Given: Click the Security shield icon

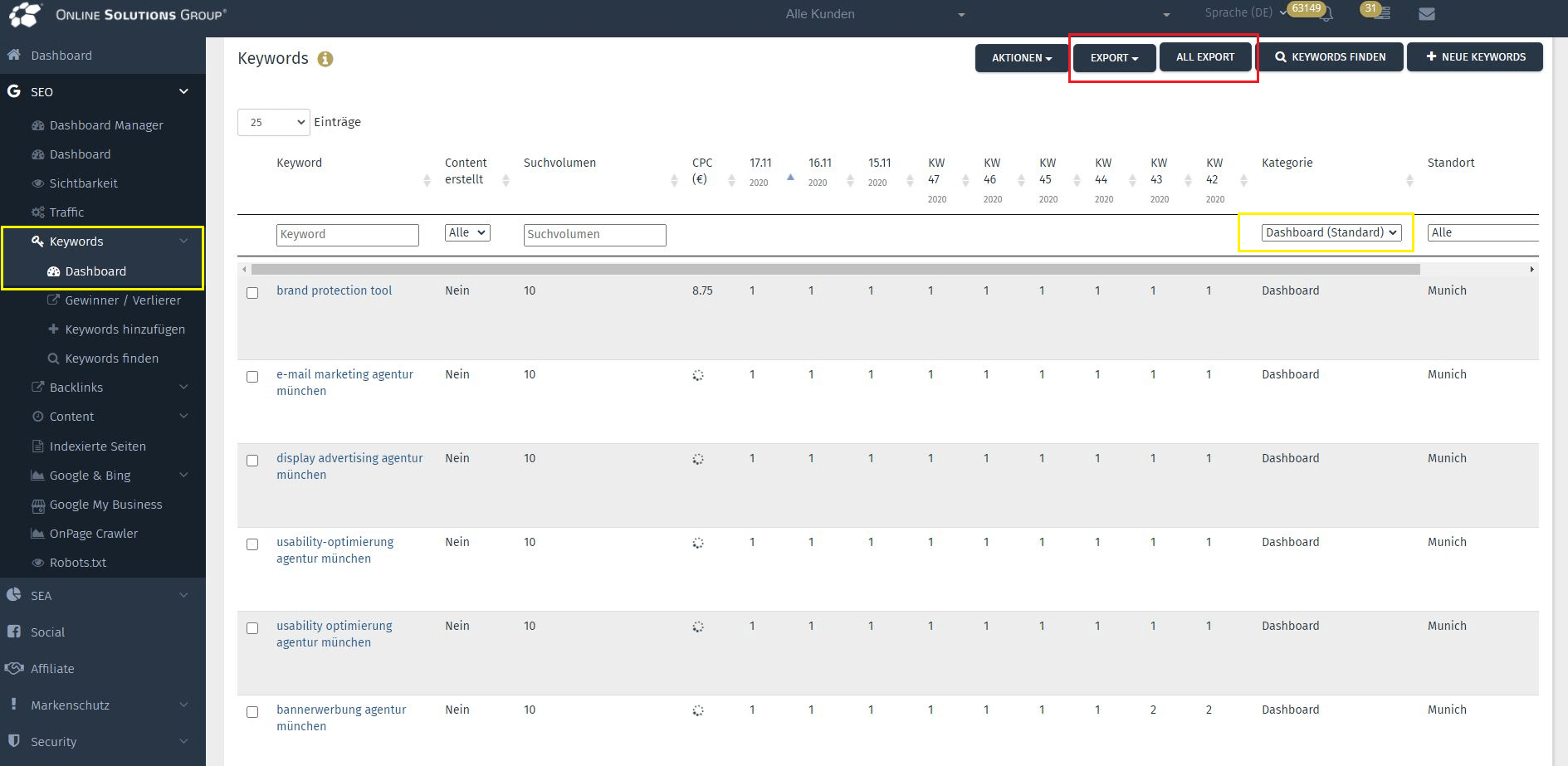Looking at the screenshot, I should click(x=14, y=740).
